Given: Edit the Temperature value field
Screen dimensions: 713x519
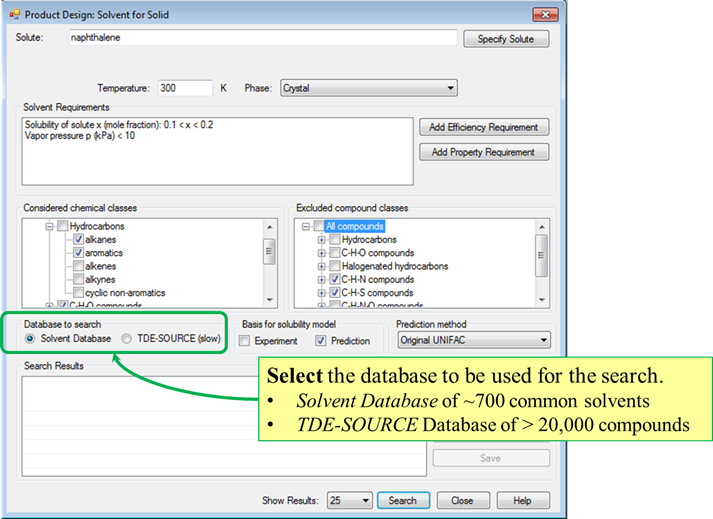Looking at the screenshot, I should pos(185,88).
